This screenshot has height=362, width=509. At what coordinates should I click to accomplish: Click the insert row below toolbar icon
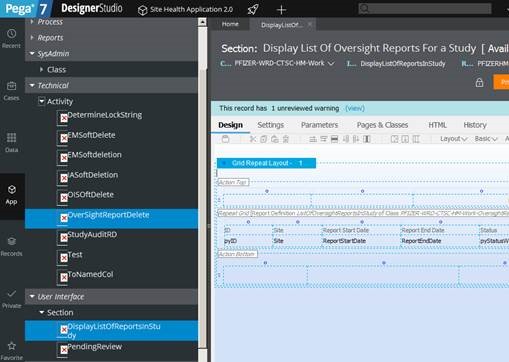point(324,139)
